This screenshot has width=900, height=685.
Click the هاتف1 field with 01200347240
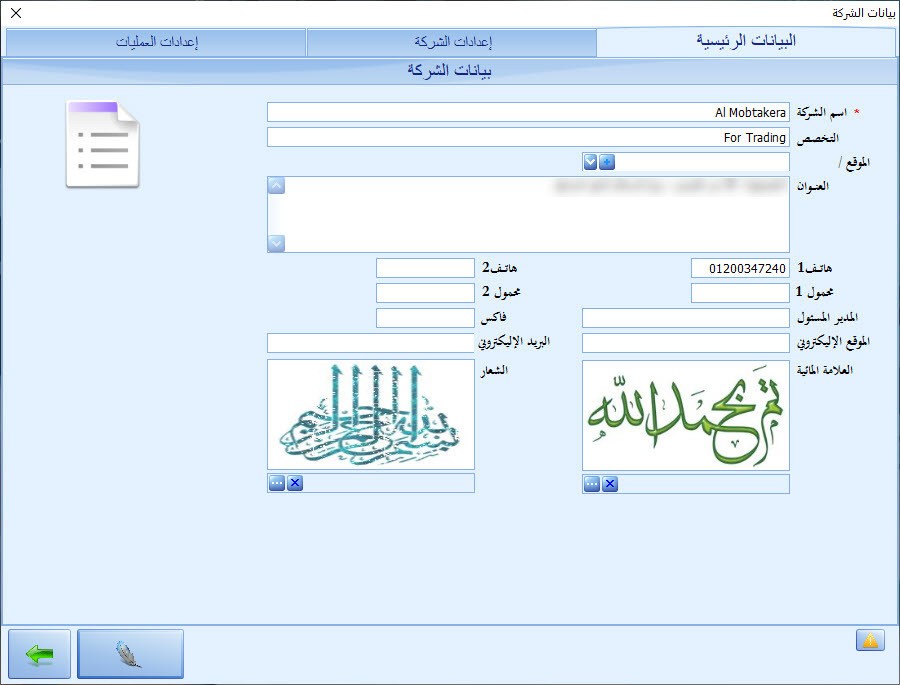click(x=740, y=268)
